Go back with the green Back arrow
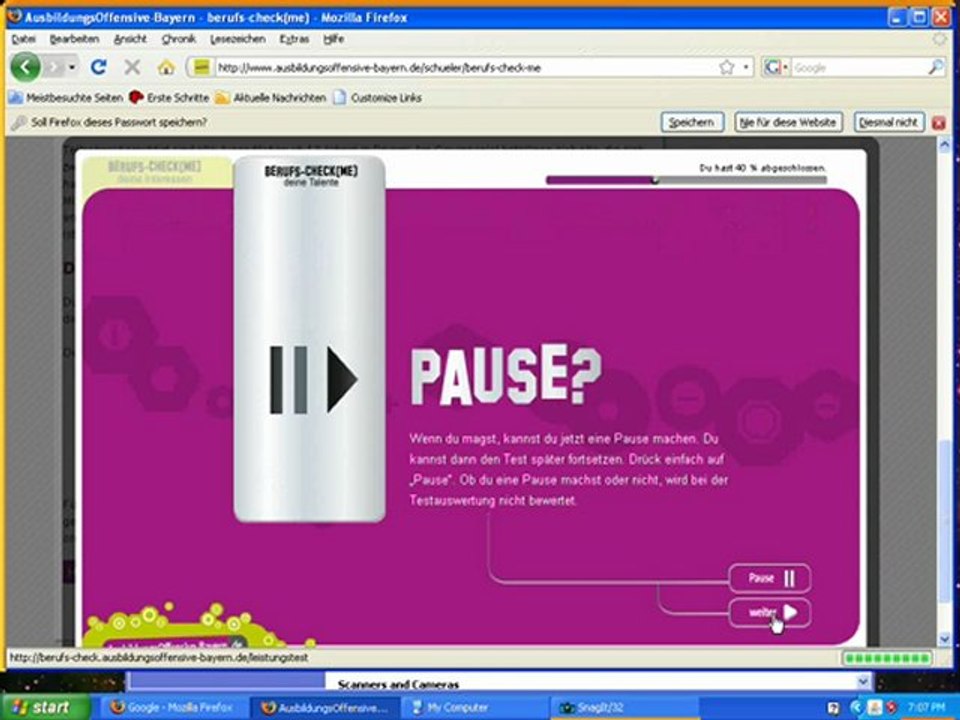 click(26, 67)
